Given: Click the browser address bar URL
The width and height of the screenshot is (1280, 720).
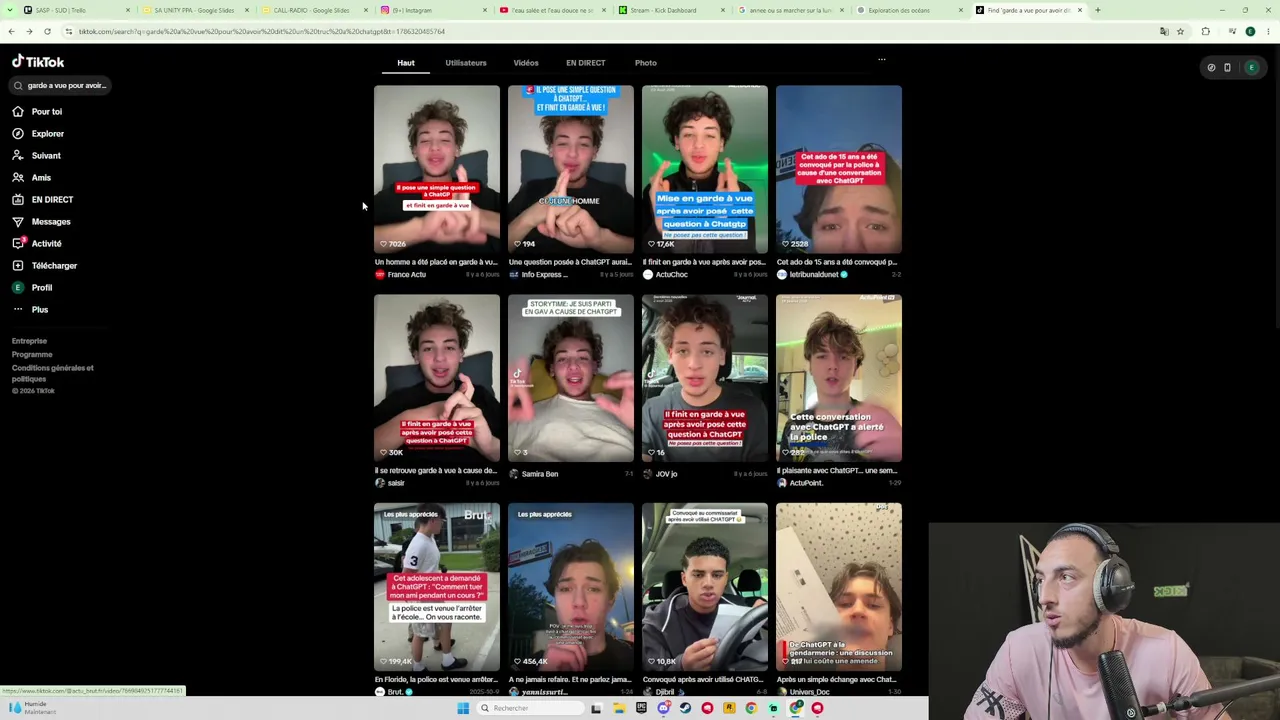Looking at the screenshot, I should (262, 31).
